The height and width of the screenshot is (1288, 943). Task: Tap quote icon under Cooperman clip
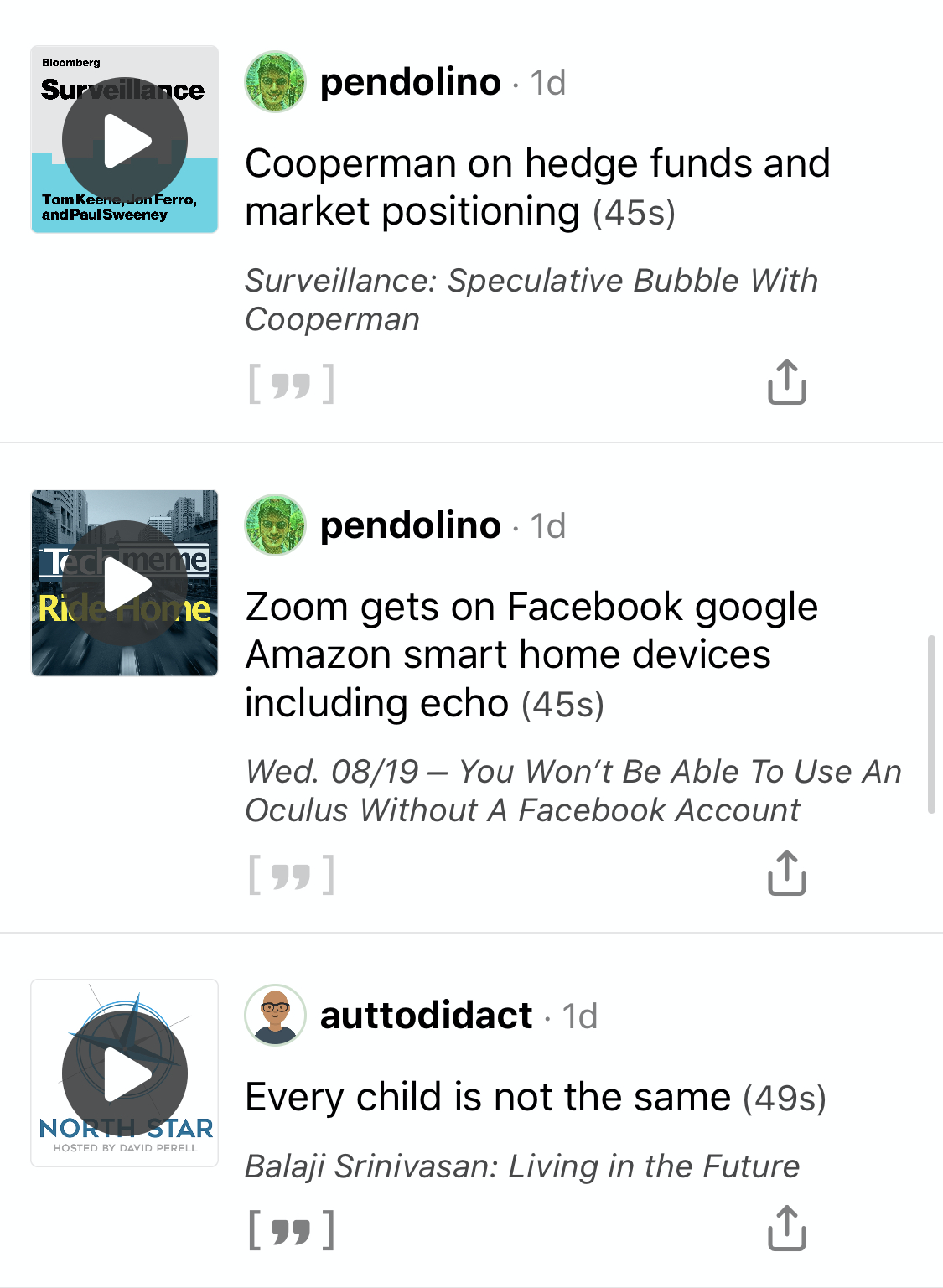coord(291,384)
